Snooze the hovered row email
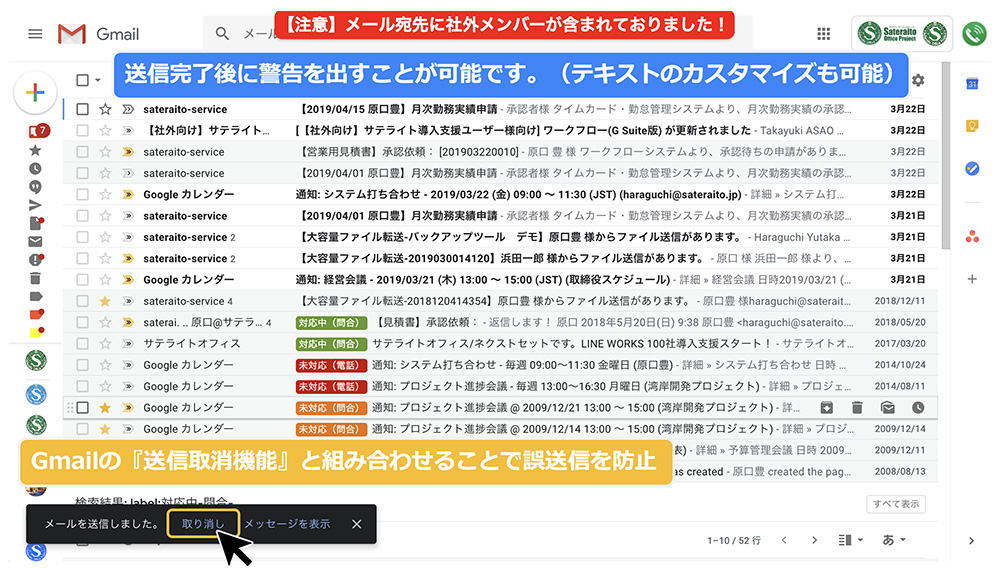 [918, 407]
